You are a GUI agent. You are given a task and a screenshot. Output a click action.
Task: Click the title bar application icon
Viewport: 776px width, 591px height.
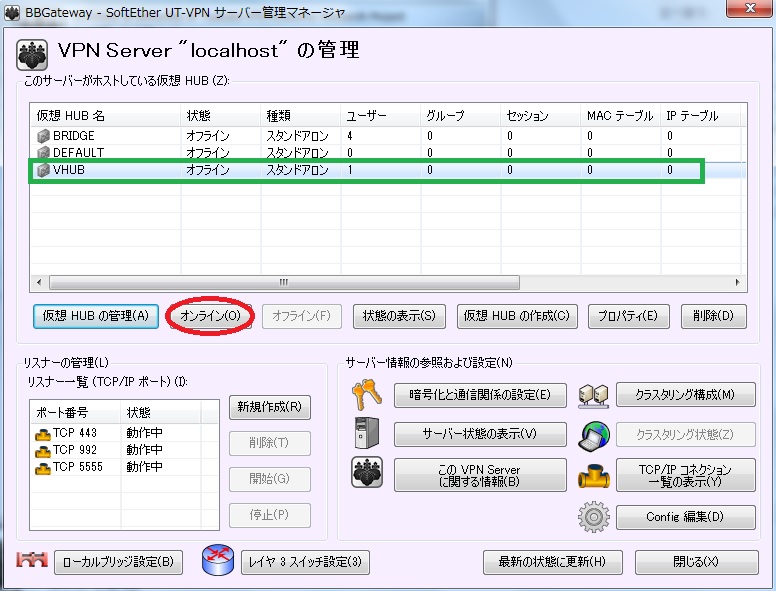pyautogui.click(x=12, y=12)
